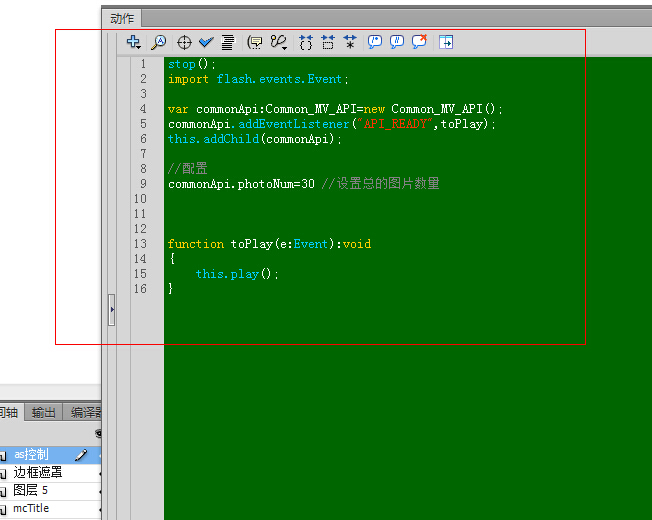This screenshot has width=652, height=520.
Task: Auto format the ActionScript code
Action: pyautogui.click(x=227, y=42)
